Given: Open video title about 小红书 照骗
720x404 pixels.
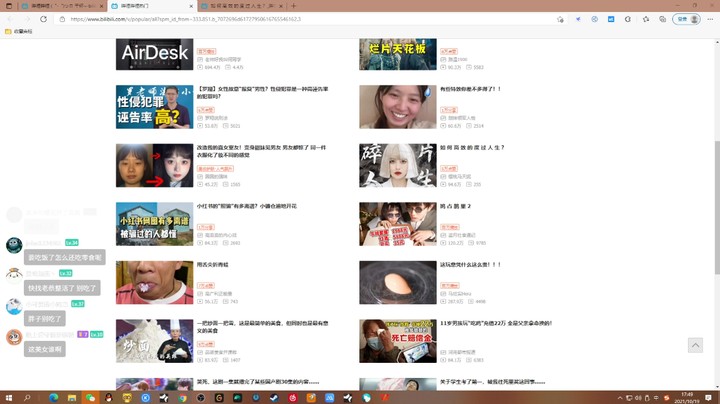Looking at the screenshot, I should 247,206.
